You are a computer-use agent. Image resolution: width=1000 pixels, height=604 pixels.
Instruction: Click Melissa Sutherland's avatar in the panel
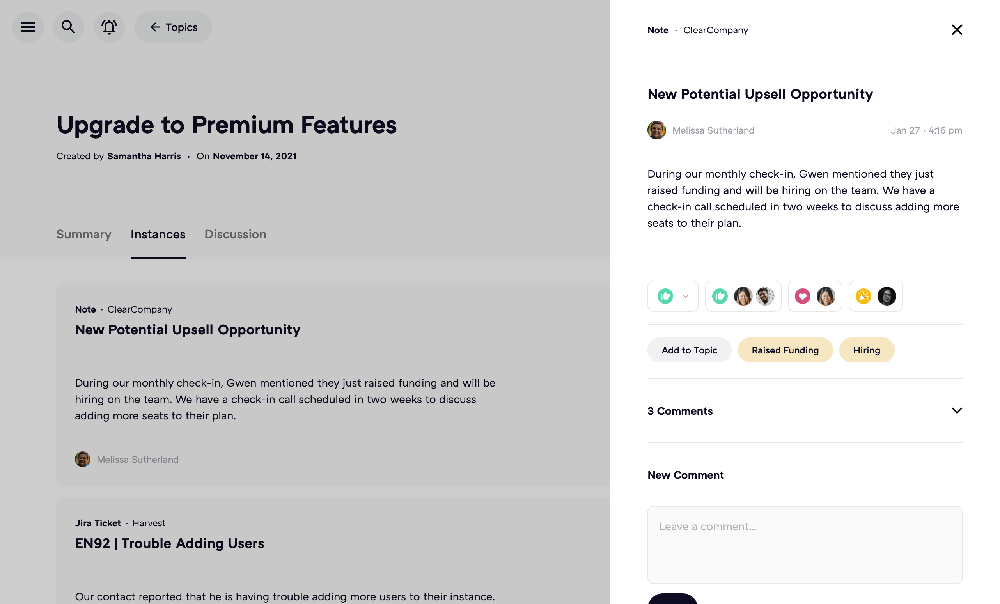click(657, 130)
